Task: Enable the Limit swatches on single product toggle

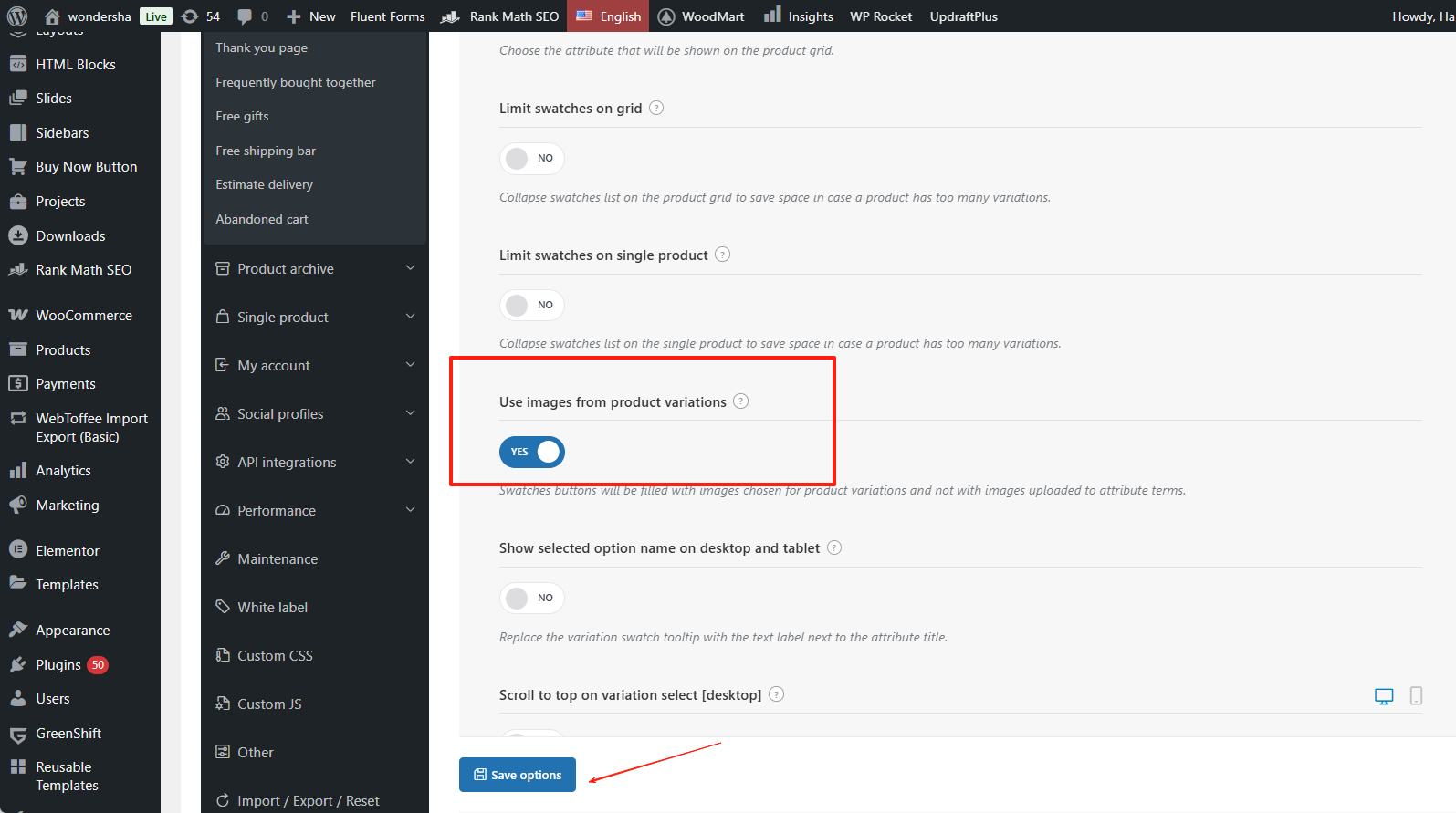Action: click(532, 305)
